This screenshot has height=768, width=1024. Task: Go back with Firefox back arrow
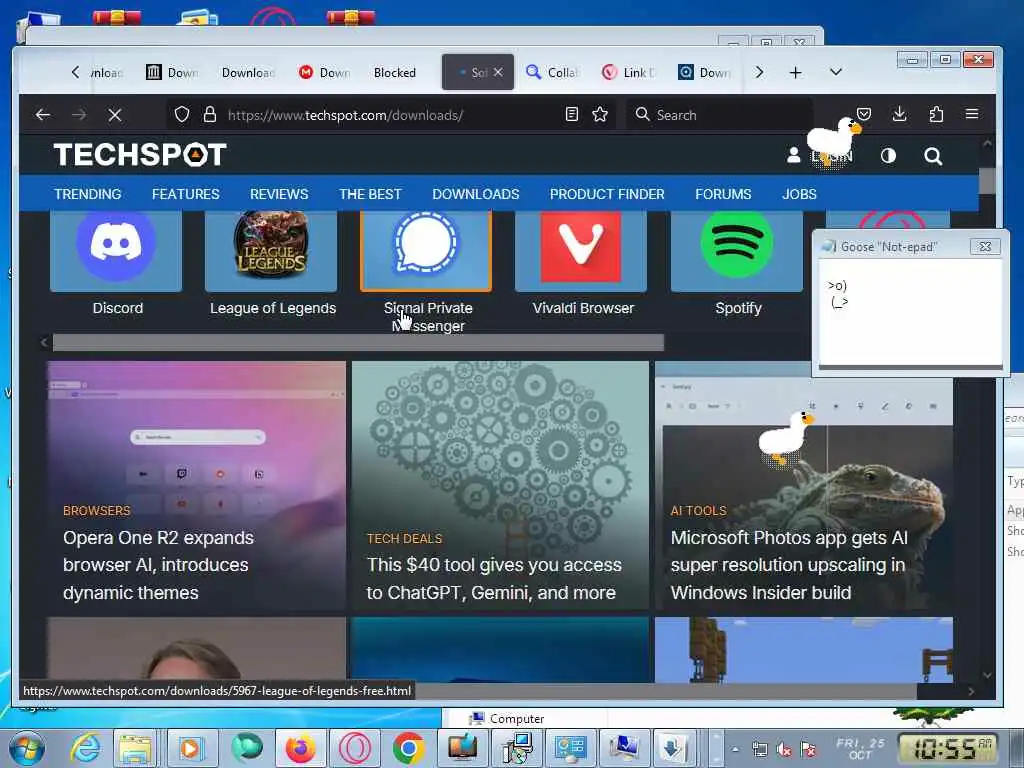pyautogui.click(x=43, y=115)
